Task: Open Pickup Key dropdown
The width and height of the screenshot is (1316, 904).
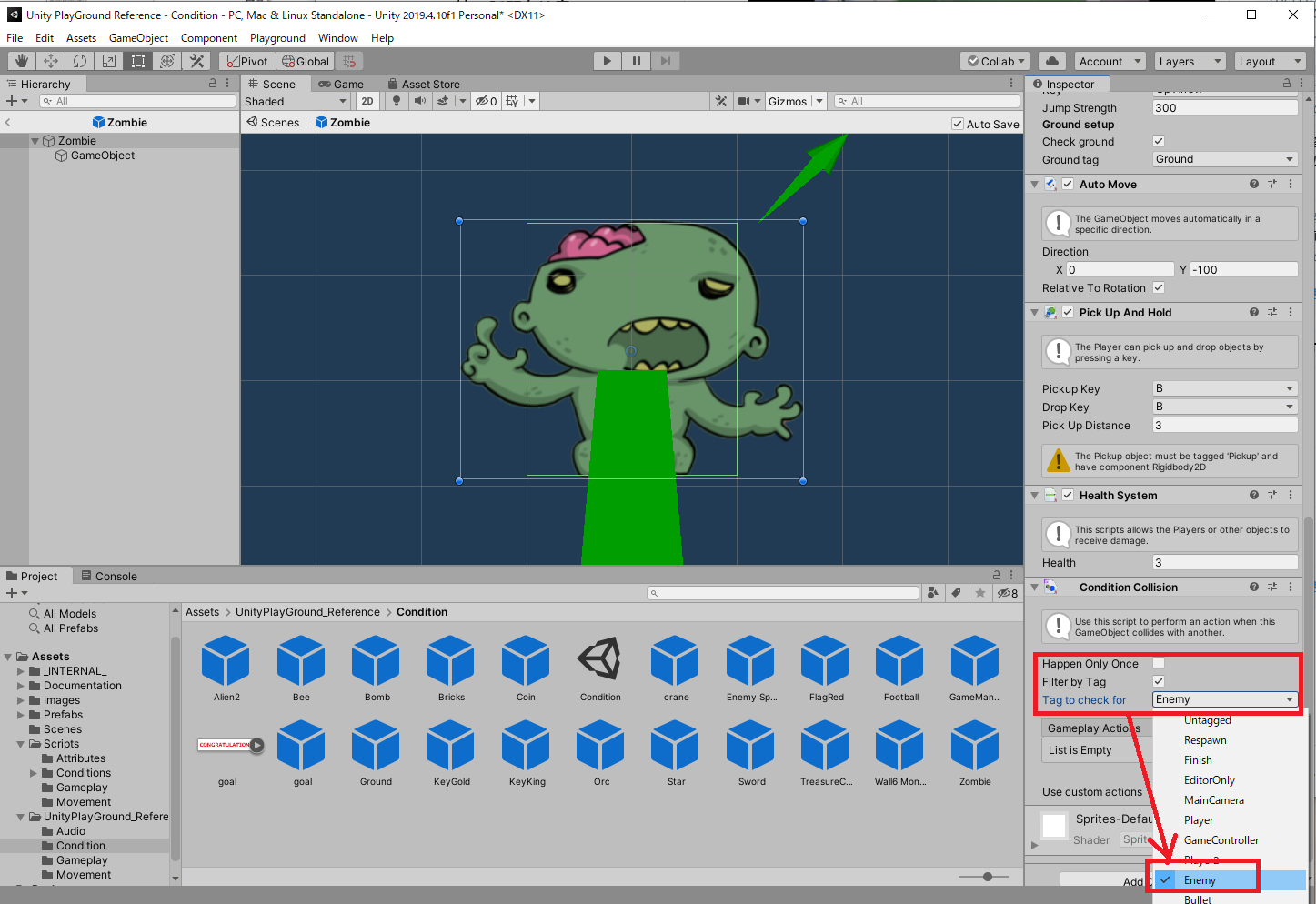Action: tap(1225, 388)
